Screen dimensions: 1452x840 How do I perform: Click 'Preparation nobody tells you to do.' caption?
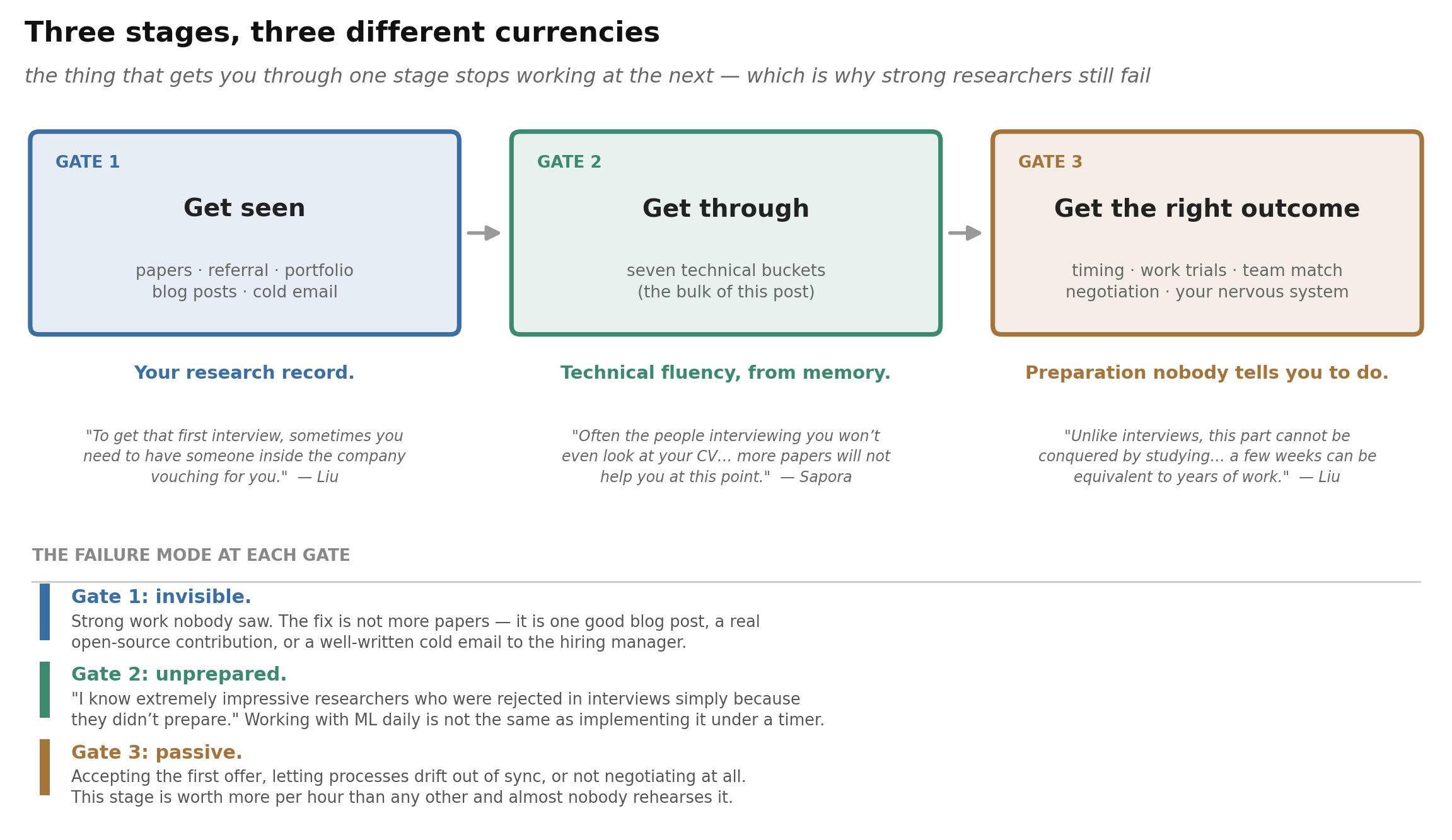pos(1207,373)
